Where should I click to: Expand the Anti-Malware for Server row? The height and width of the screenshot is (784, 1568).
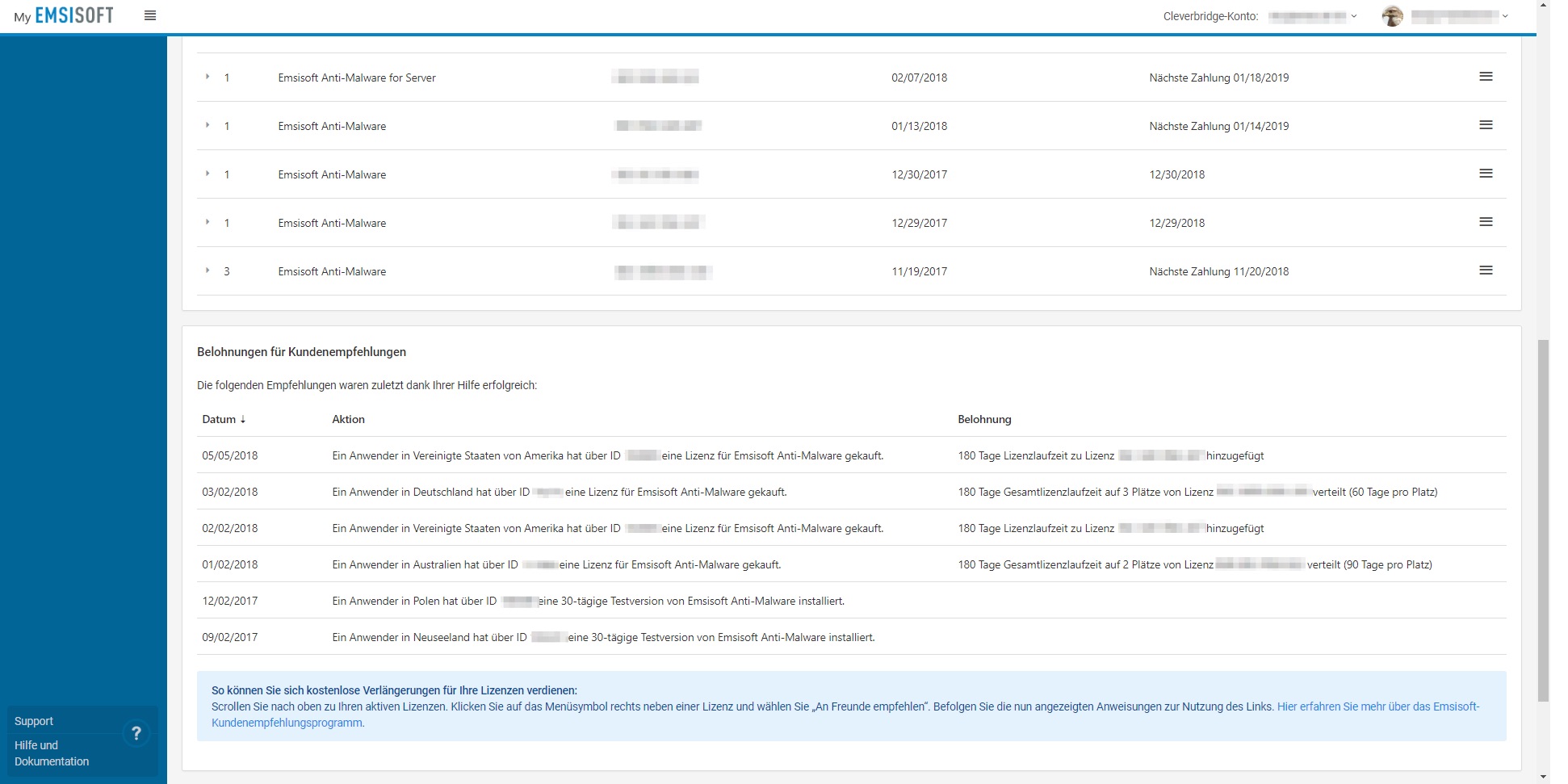pyautogui.click(x=208, y=77)
